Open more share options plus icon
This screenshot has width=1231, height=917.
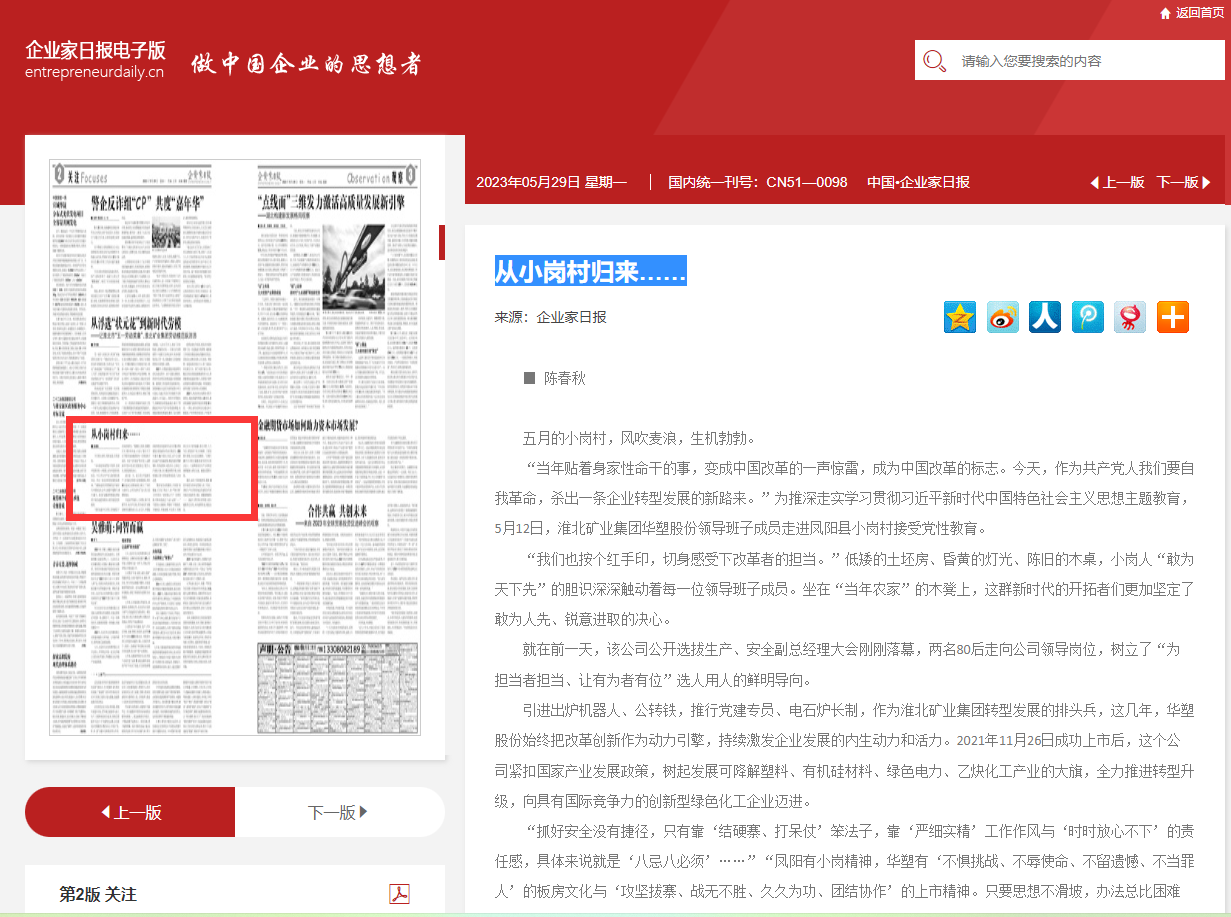[1173, 317]
